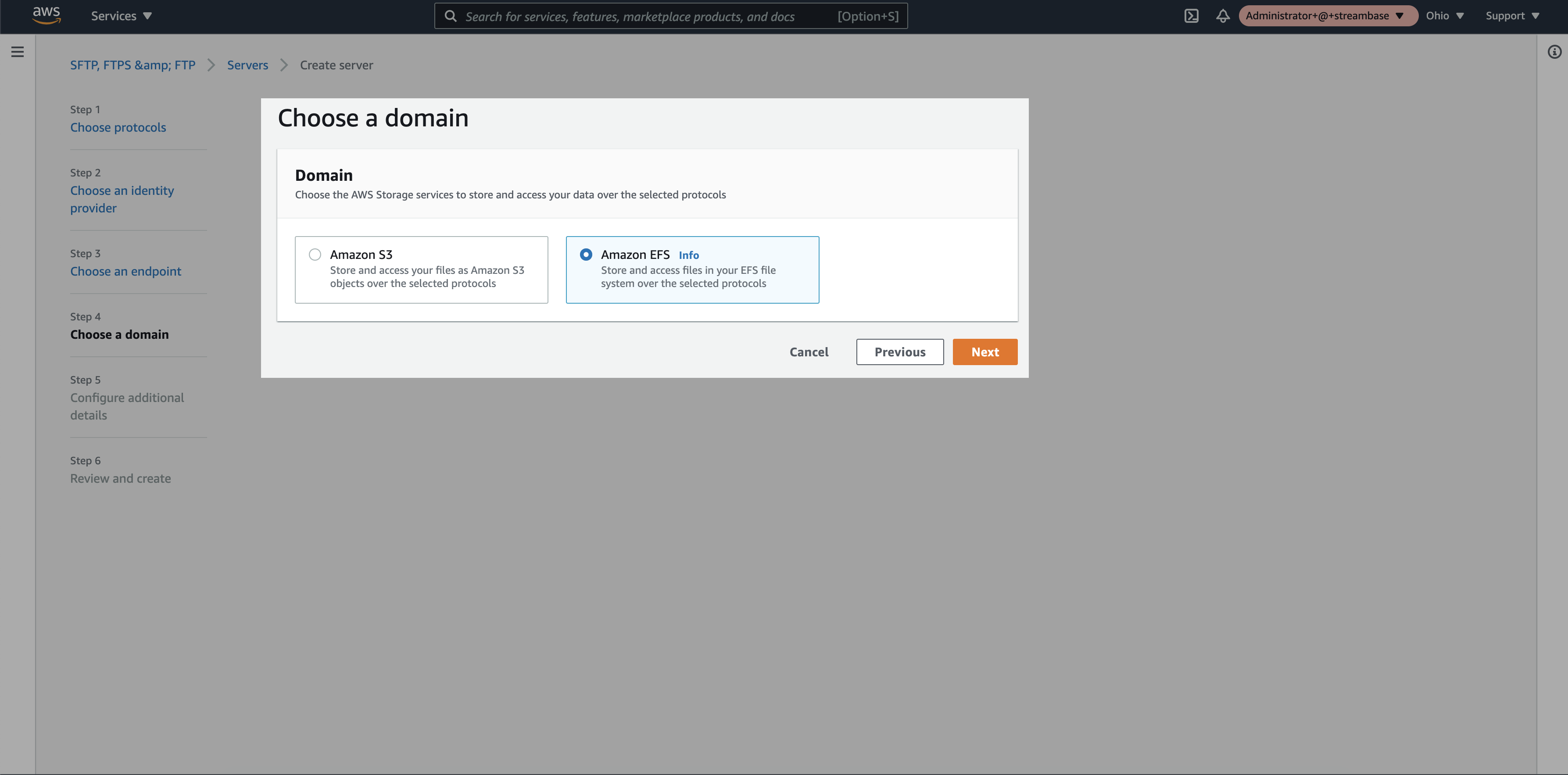Go to Step 1 Choose protocols
Screen dimensions: 1568x775
[118, 127]
